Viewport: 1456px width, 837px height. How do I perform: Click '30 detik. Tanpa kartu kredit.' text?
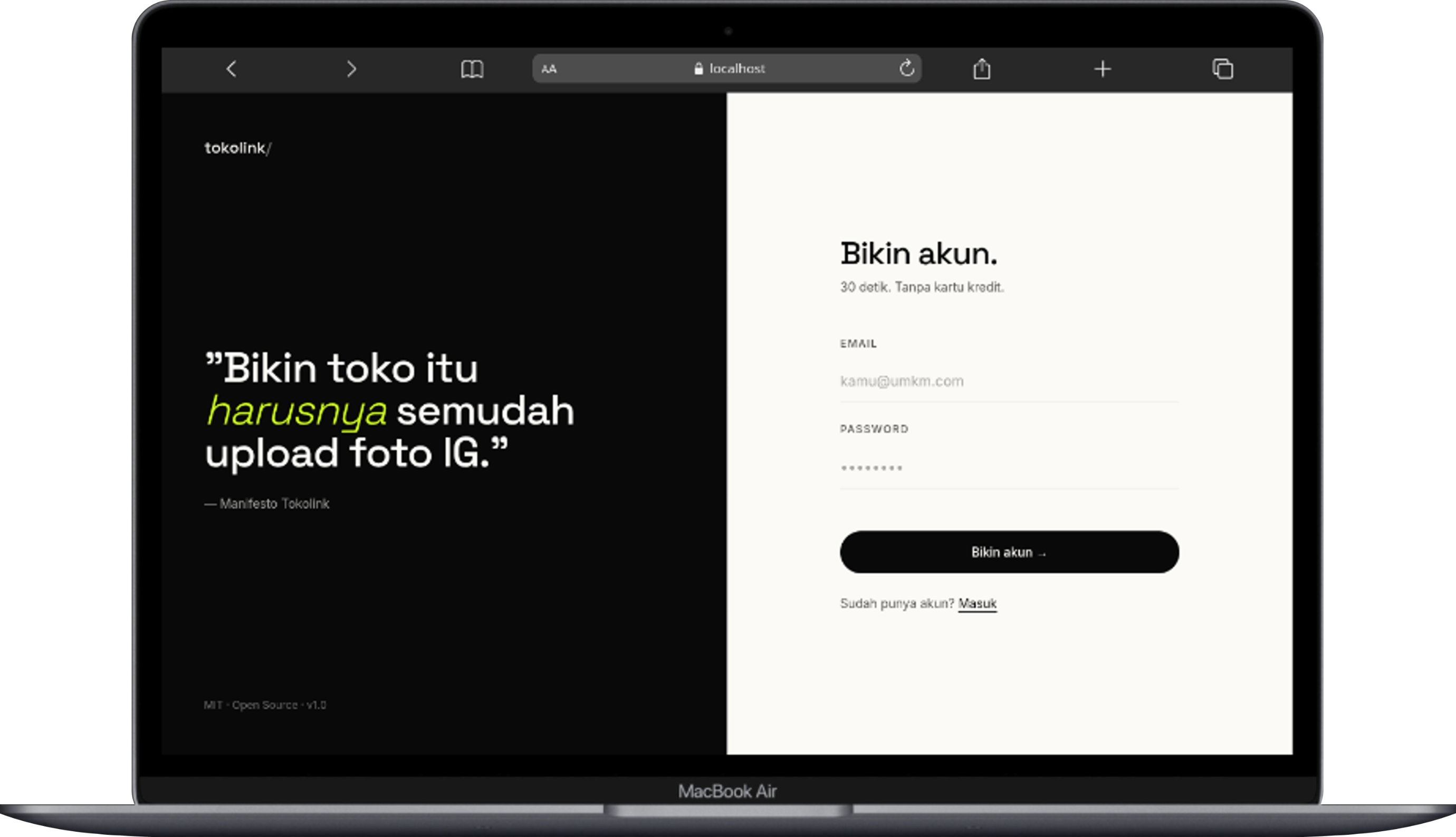click(922, 287)
